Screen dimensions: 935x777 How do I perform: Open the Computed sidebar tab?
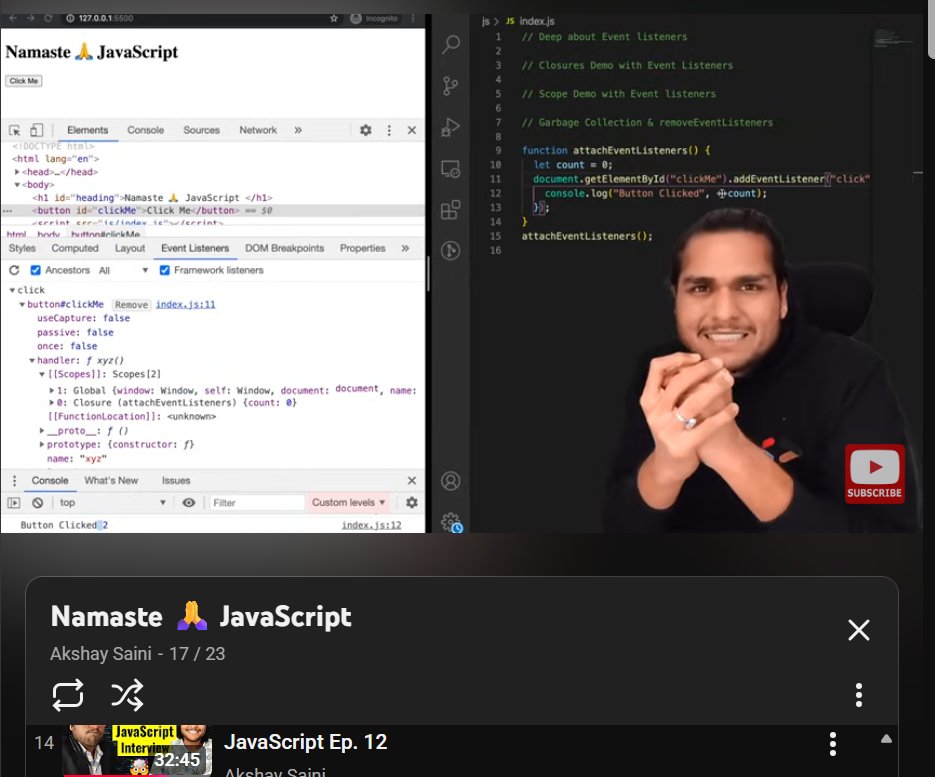[75, 248]
